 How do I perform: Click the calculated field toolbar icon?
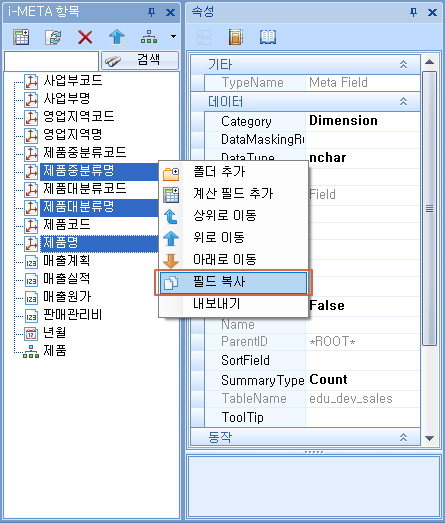21,37
